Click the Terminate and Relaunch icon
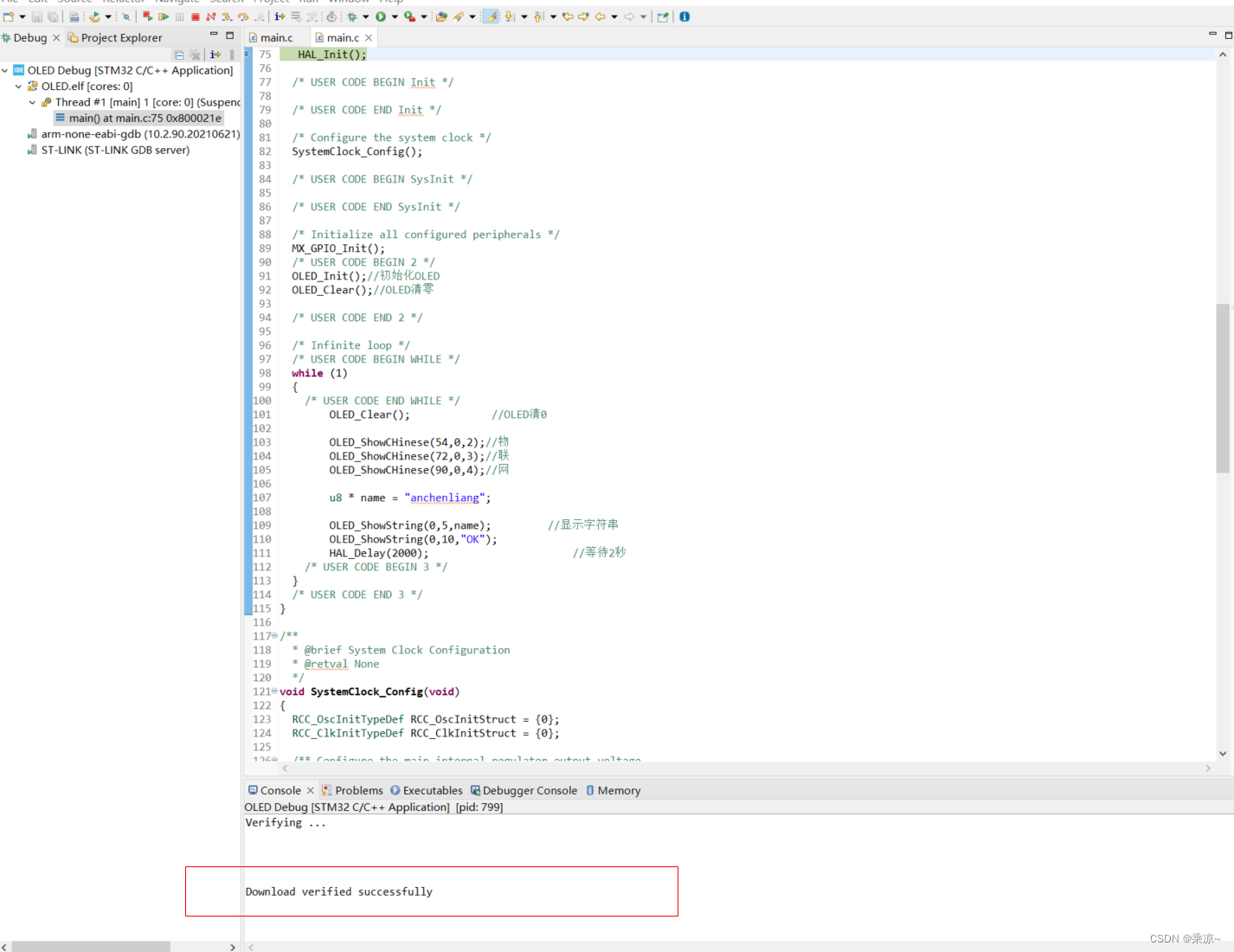Screen dimensions: 1234x952 click(x=147, y=16)
